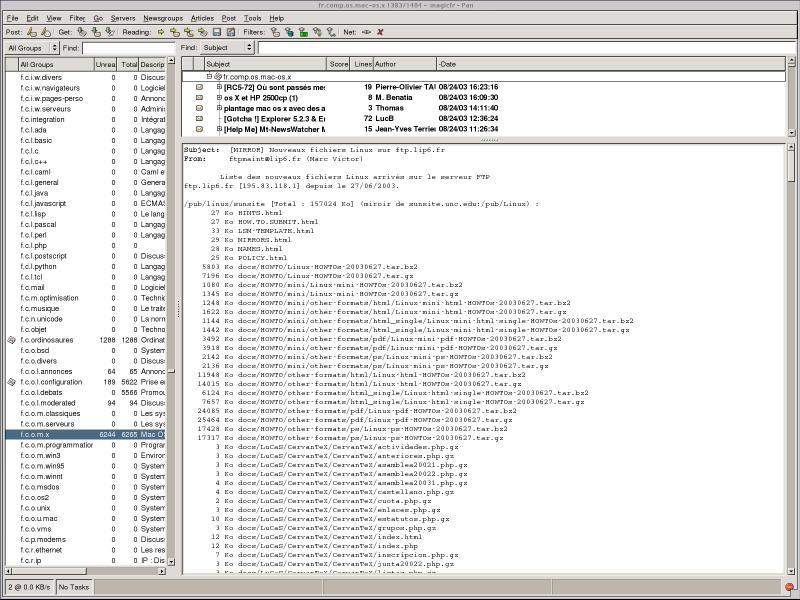Open the Articles menu

point(201,18)
